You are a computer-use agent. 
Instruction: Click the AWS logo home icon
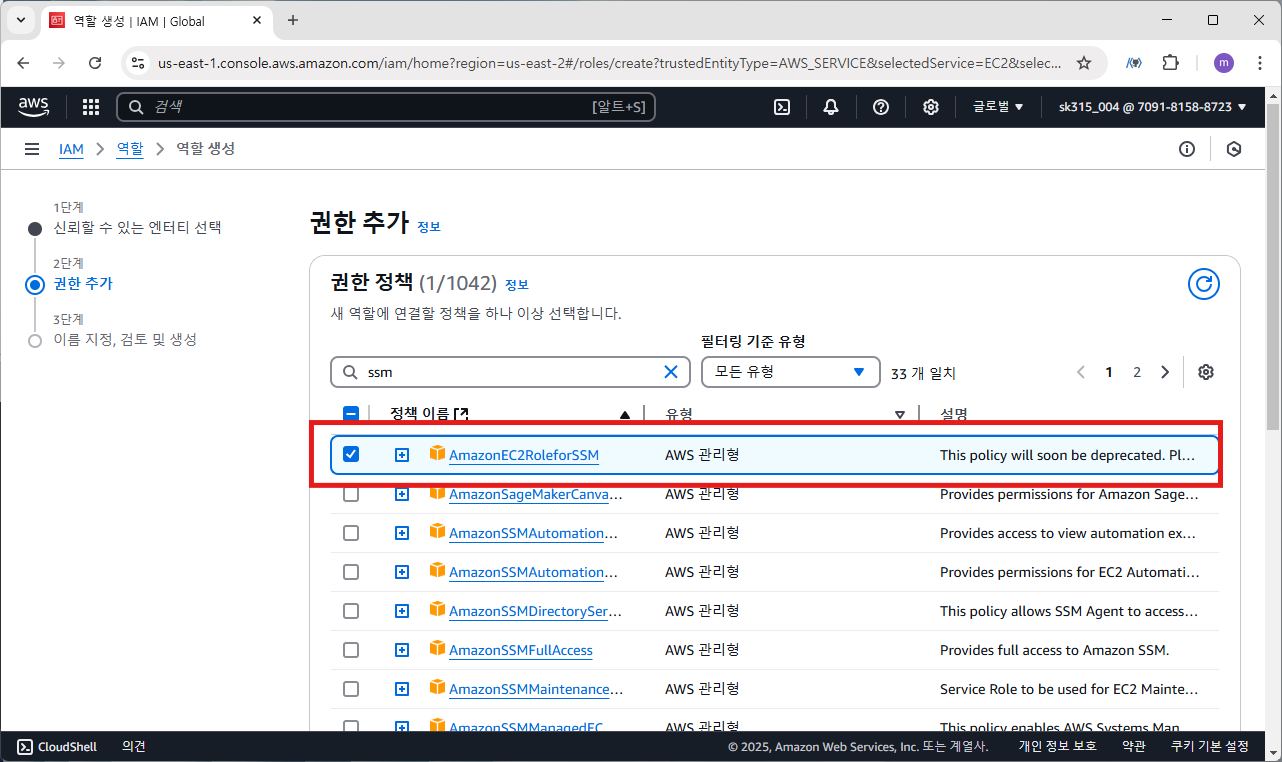34,106
